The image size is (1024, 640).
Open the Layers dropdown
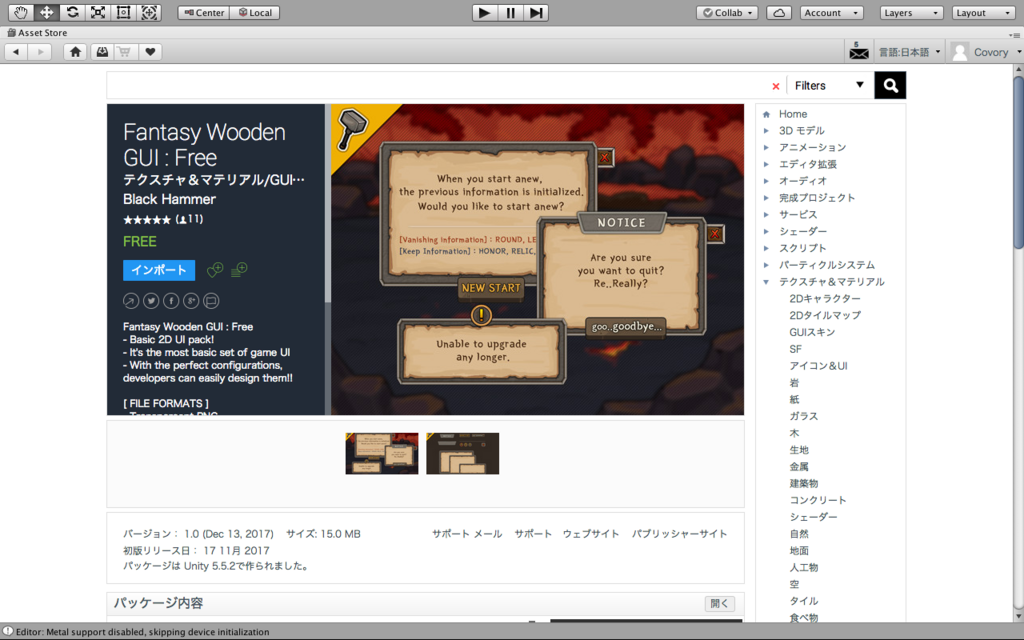(x=911, y=12)
